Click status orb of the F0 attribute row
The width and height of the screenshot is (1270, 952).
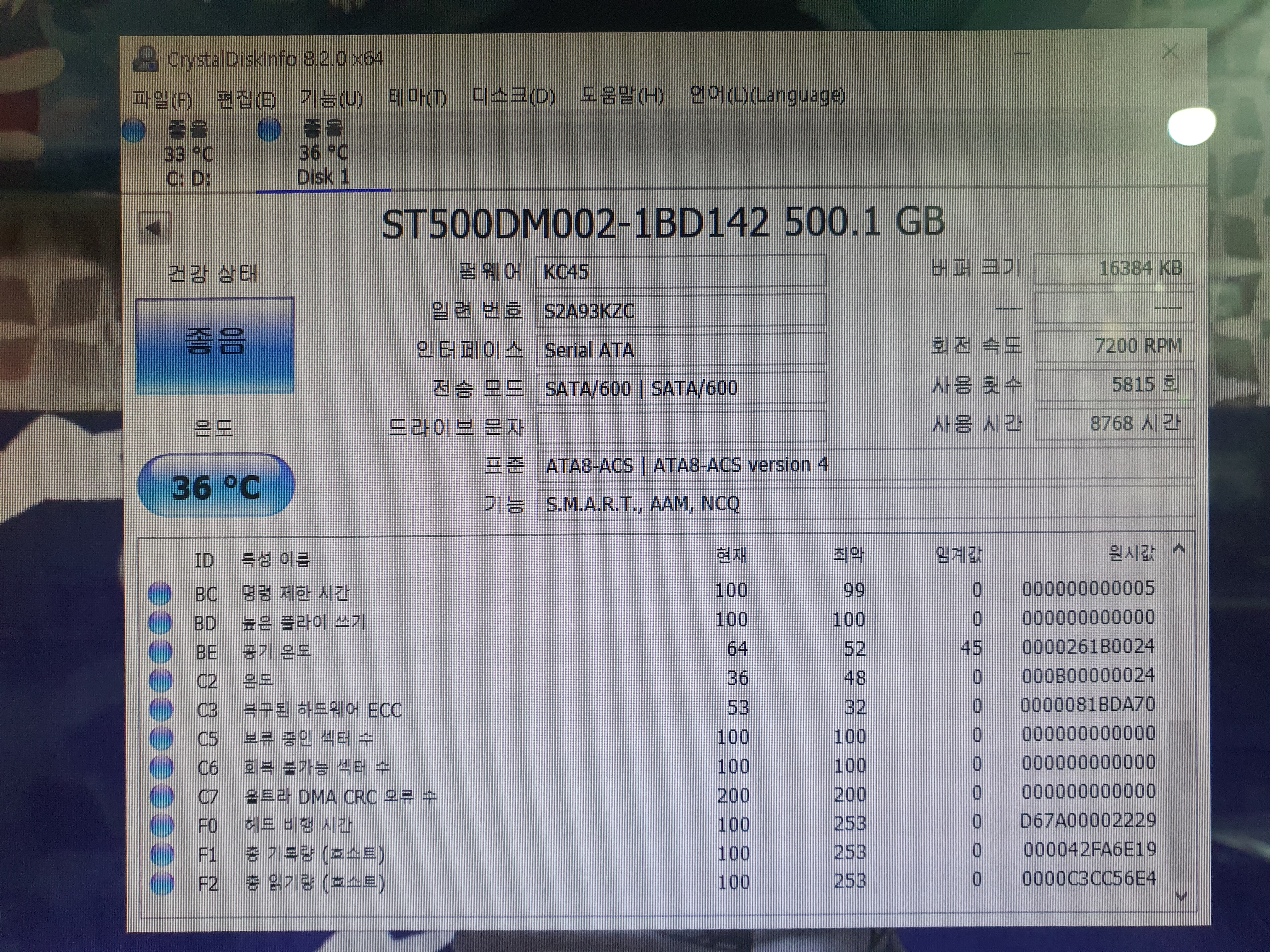pyautogui.click(x=162, y=825)
